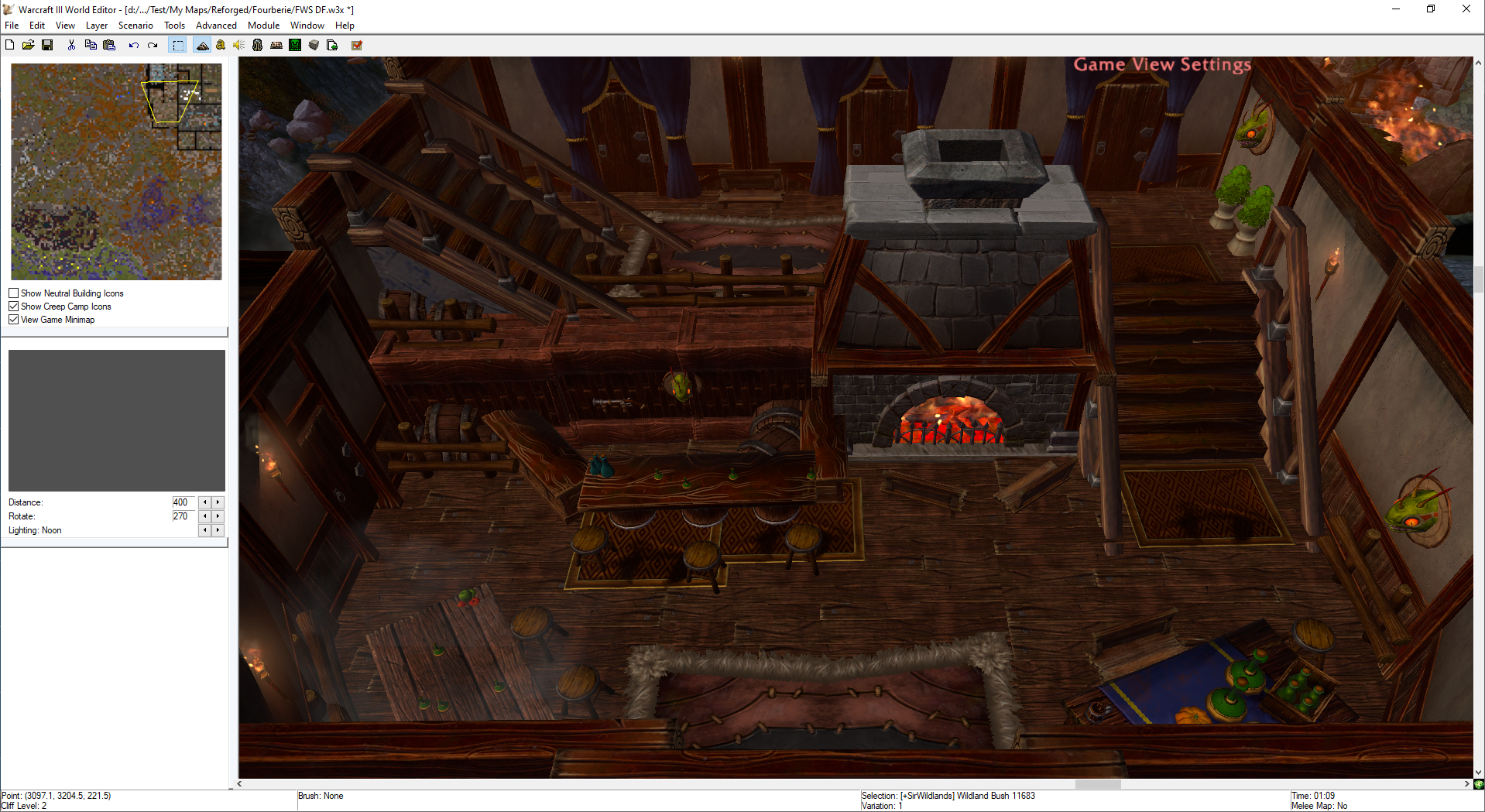Open the View menu
1485x812 pixels.
click(x=65, y=26)
